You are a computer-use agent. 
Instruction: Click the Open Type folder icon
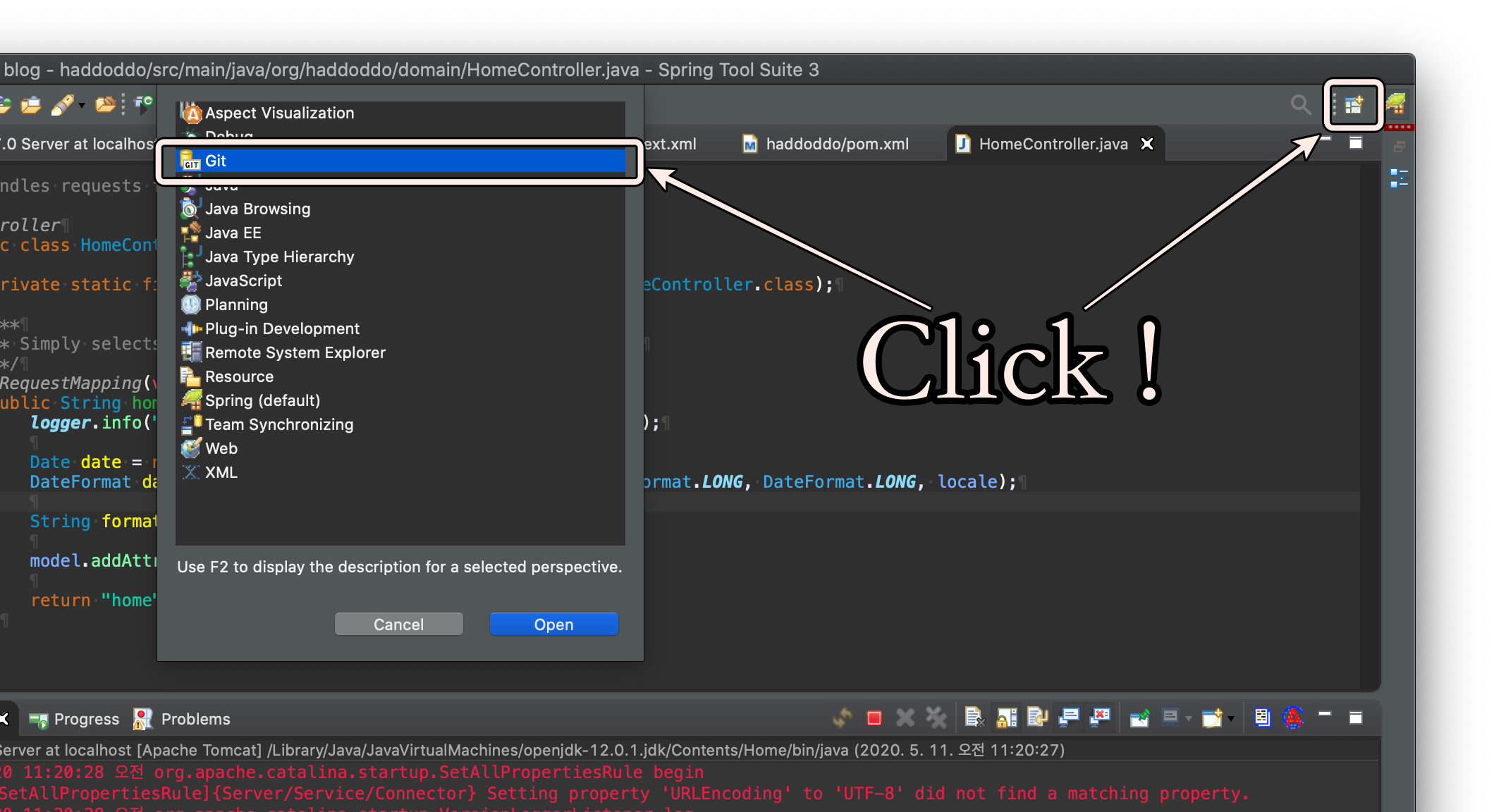(105, 105)
